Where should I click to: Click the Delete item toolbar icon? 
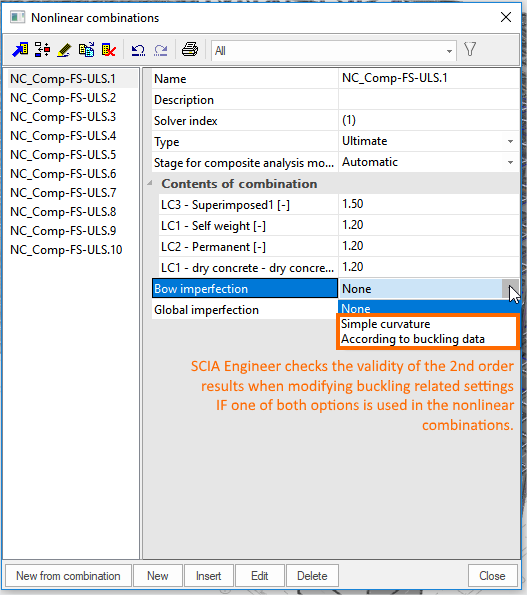tap(109, 50)
